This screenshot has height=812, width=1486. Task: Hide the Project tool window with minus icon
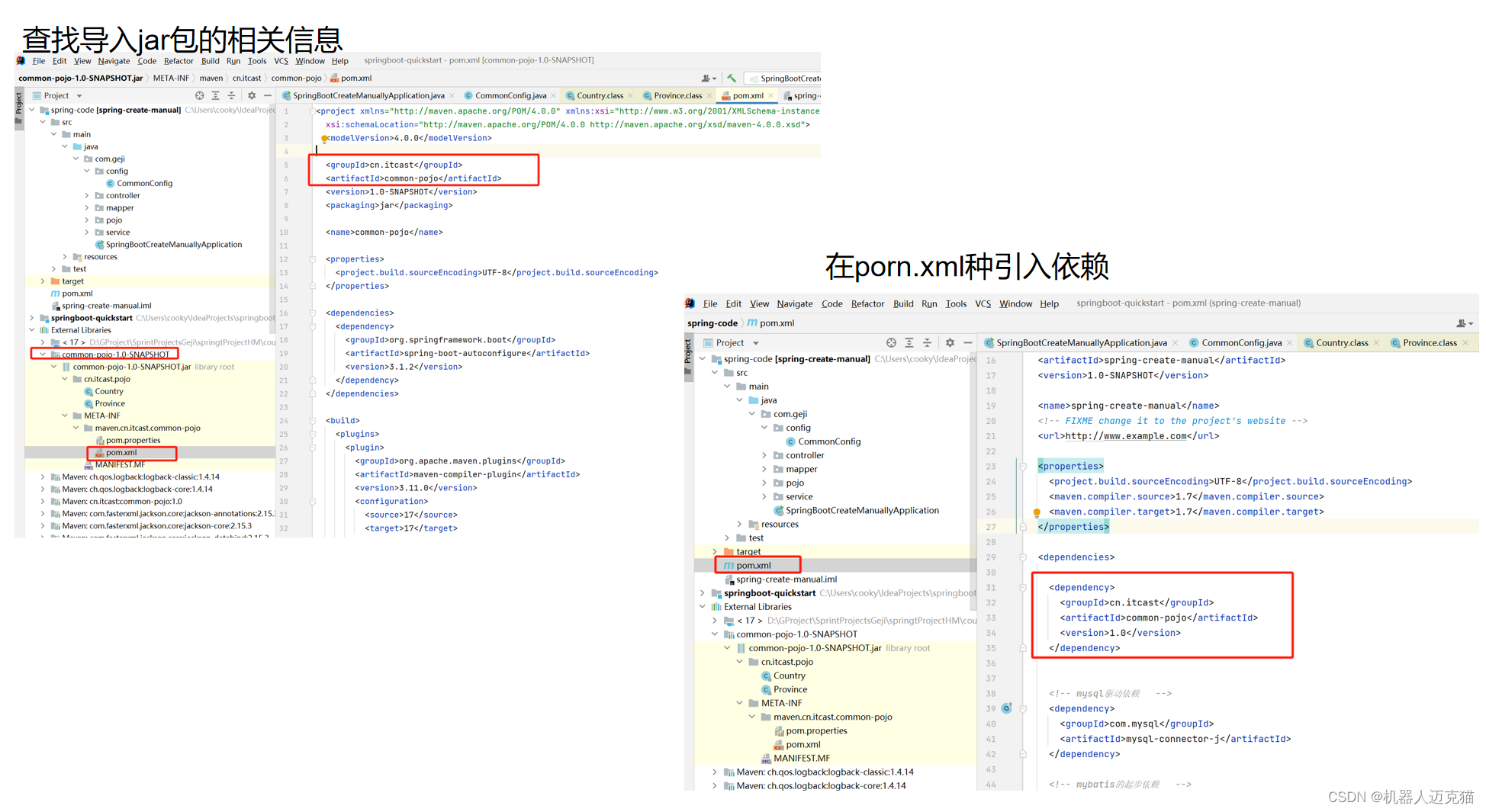click(268, 95)
